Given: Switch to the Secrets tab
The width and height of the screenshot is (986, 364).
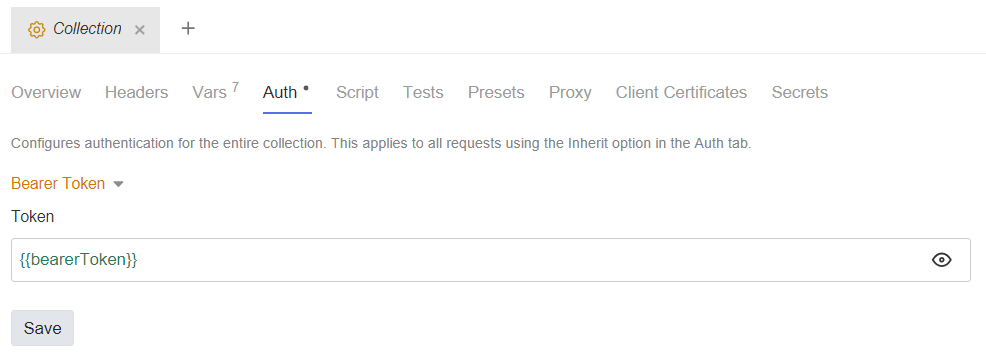Looking at the screenshot, I should click(x=800, y=92).
